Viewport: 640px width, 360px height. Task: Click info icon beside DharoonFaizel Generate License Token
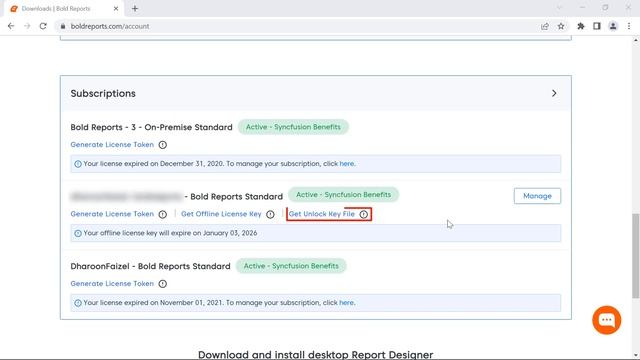tap(162, 284)
